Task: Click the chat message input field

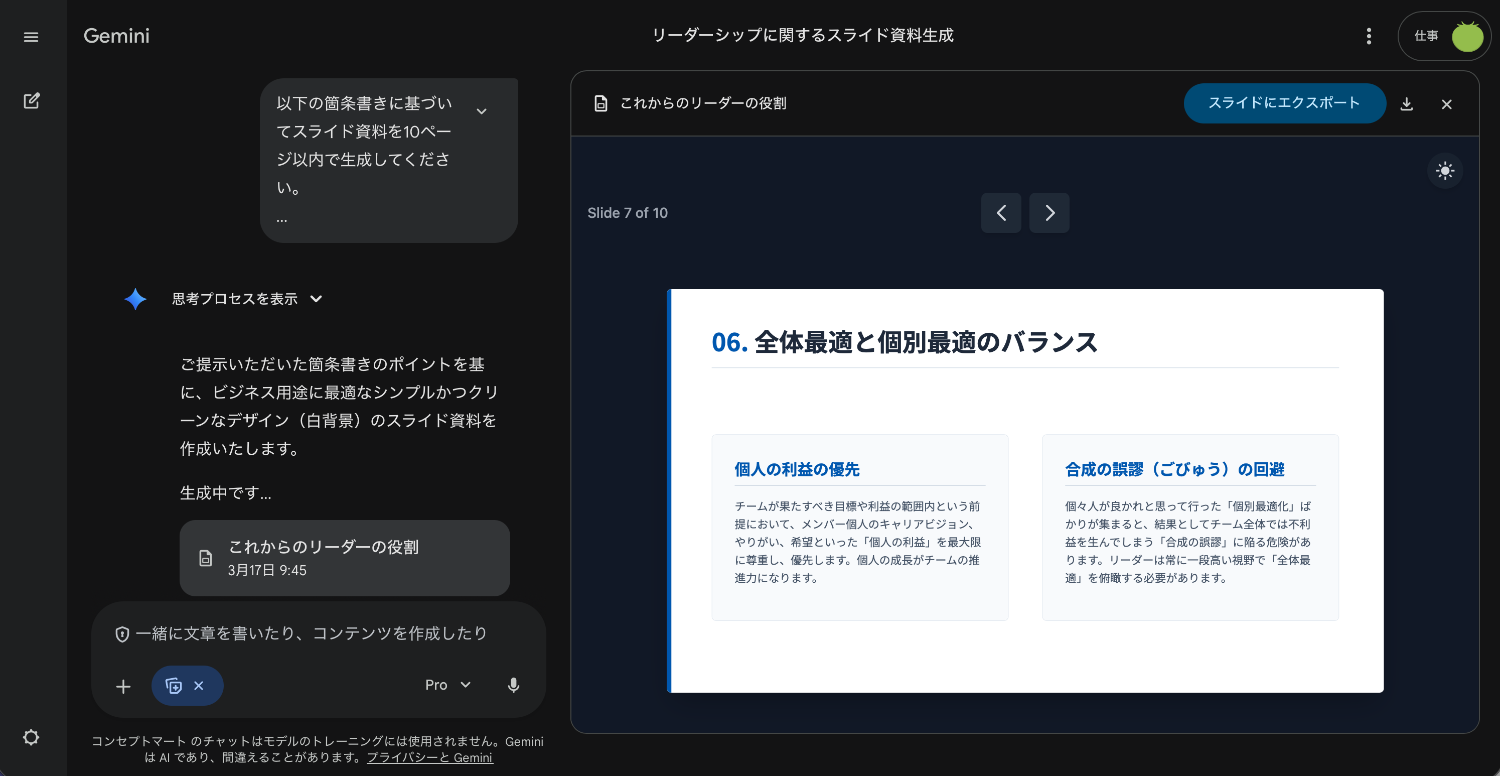Action: tap(318, 633)
